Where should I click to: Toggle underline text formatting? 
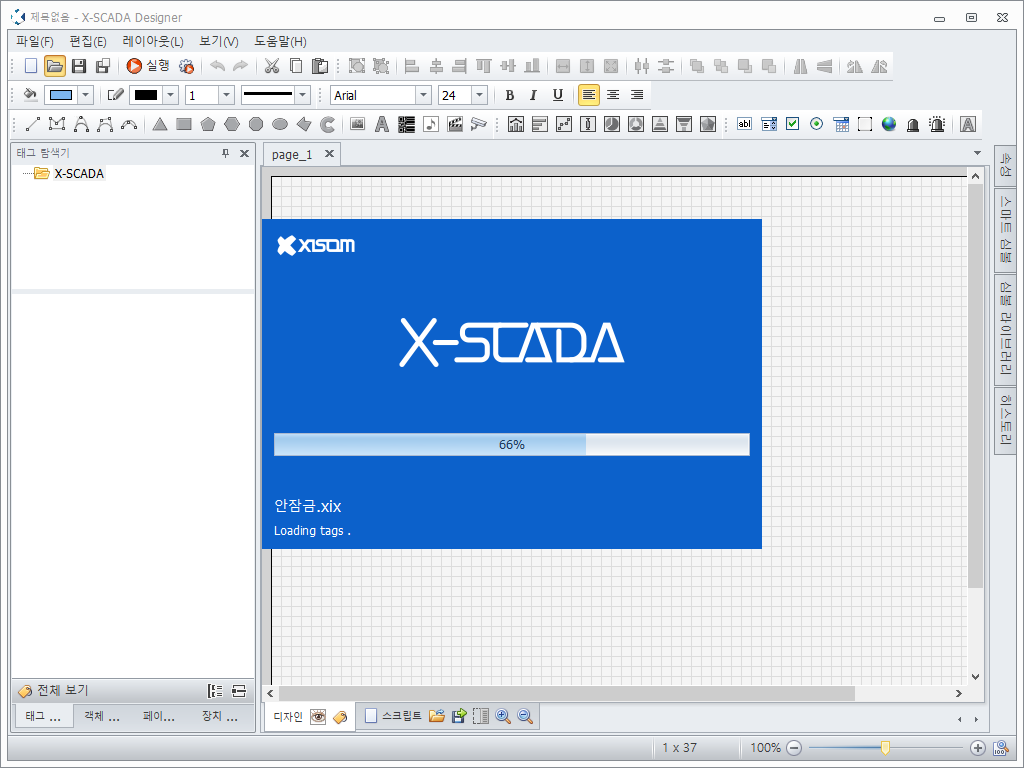pyautogui.click(x=558, y=95)
